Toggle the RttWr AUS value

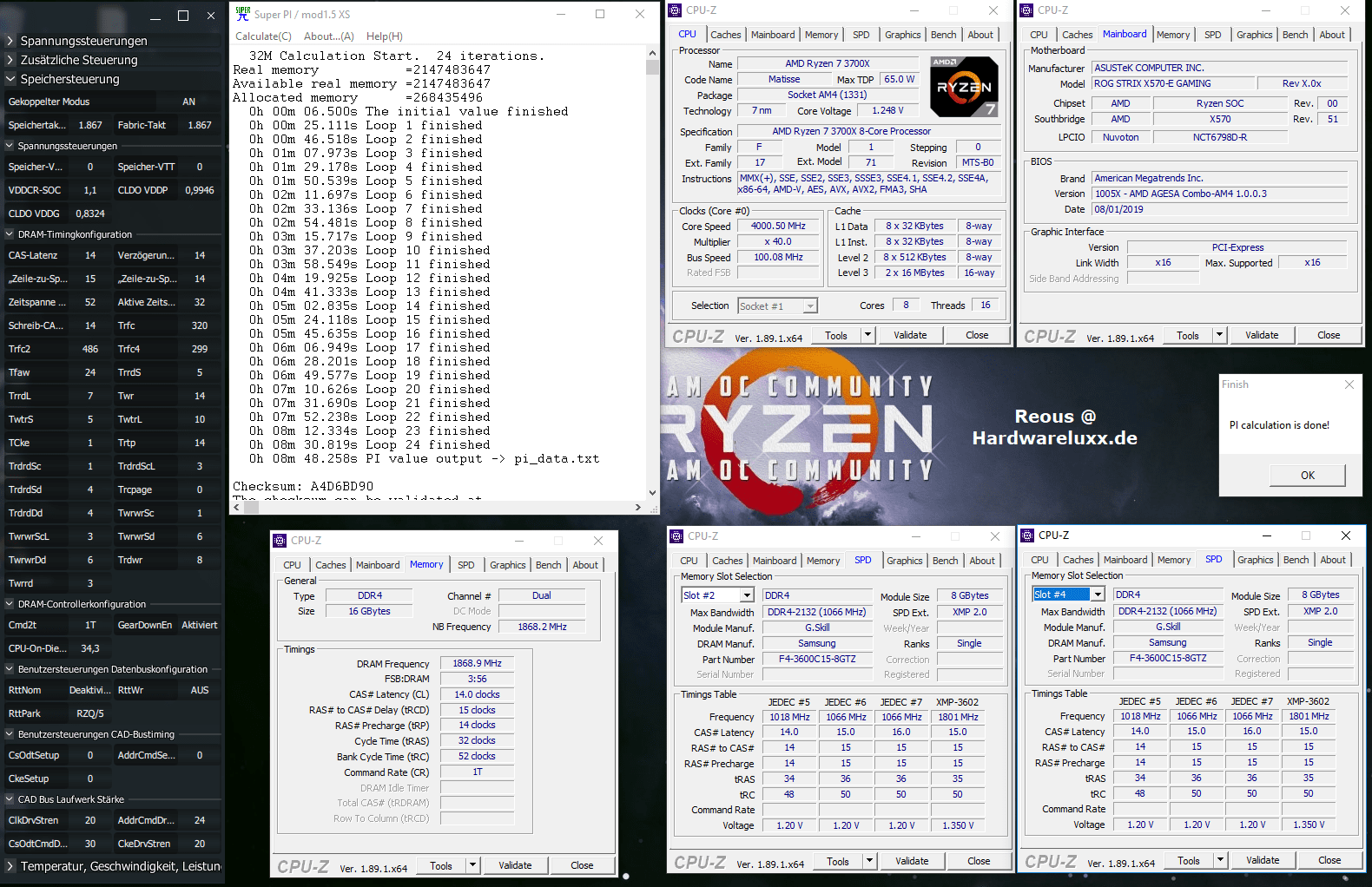click(x=200, y=690)
